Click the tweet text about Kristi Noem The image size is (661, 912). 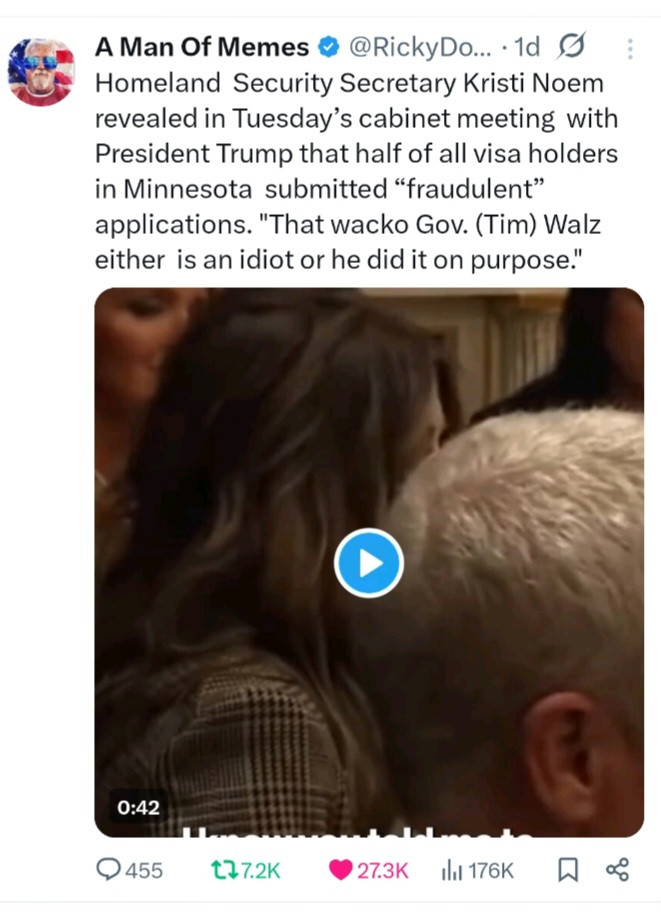tap(356, 171)
